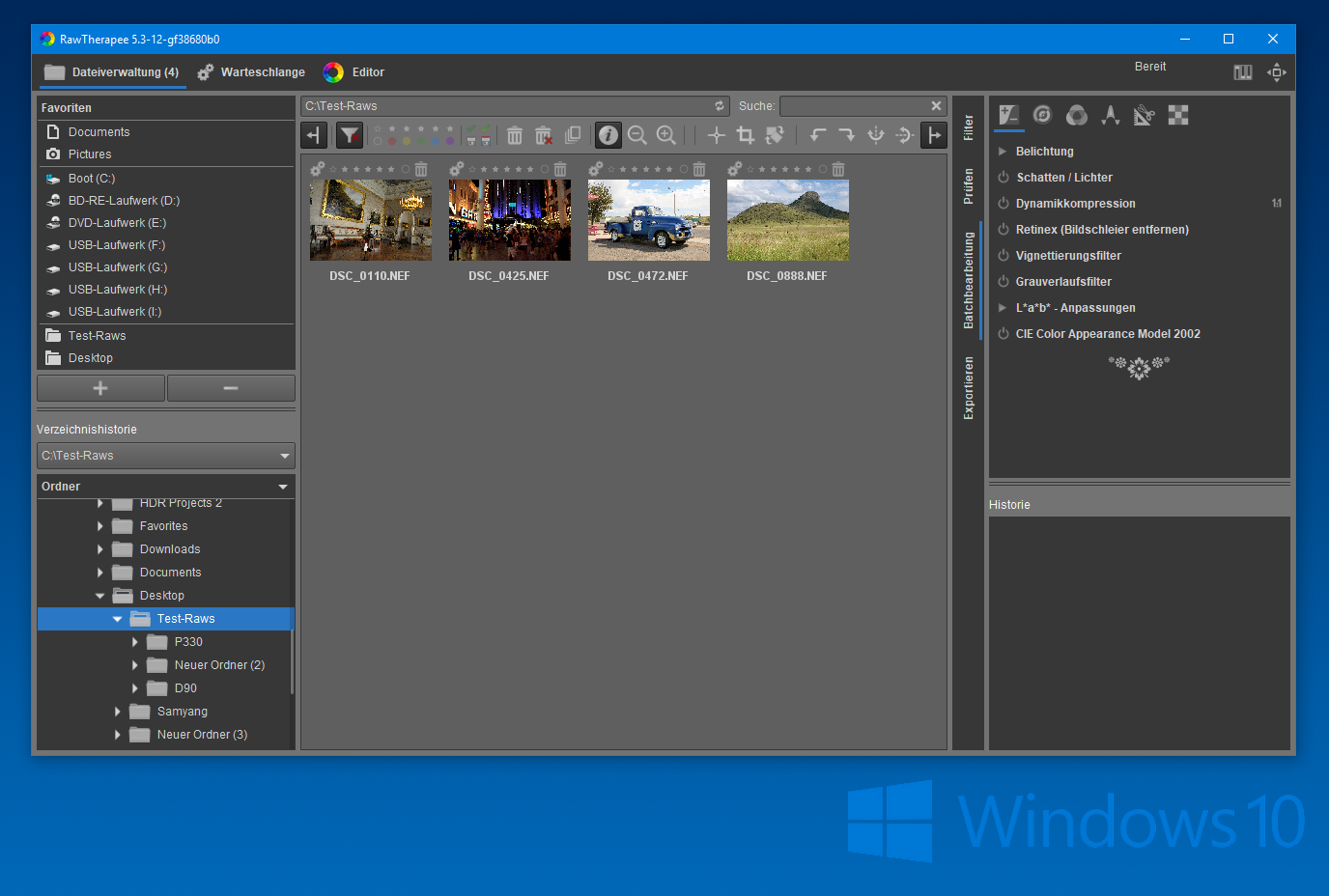1329x896 pixels.
Task: Rotate selected images left
Action: 818,135
